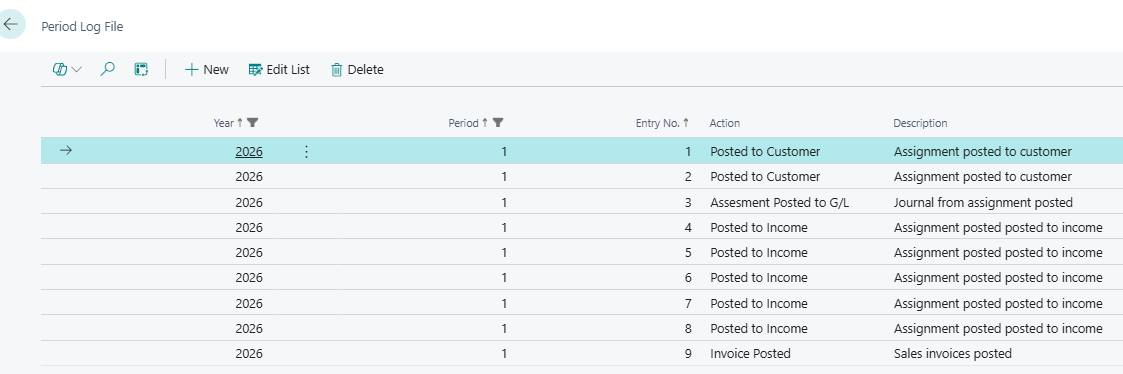Open the 2026 link in entry 1
The height and width of the screenshot is (374, 1123).
point(249,151)
